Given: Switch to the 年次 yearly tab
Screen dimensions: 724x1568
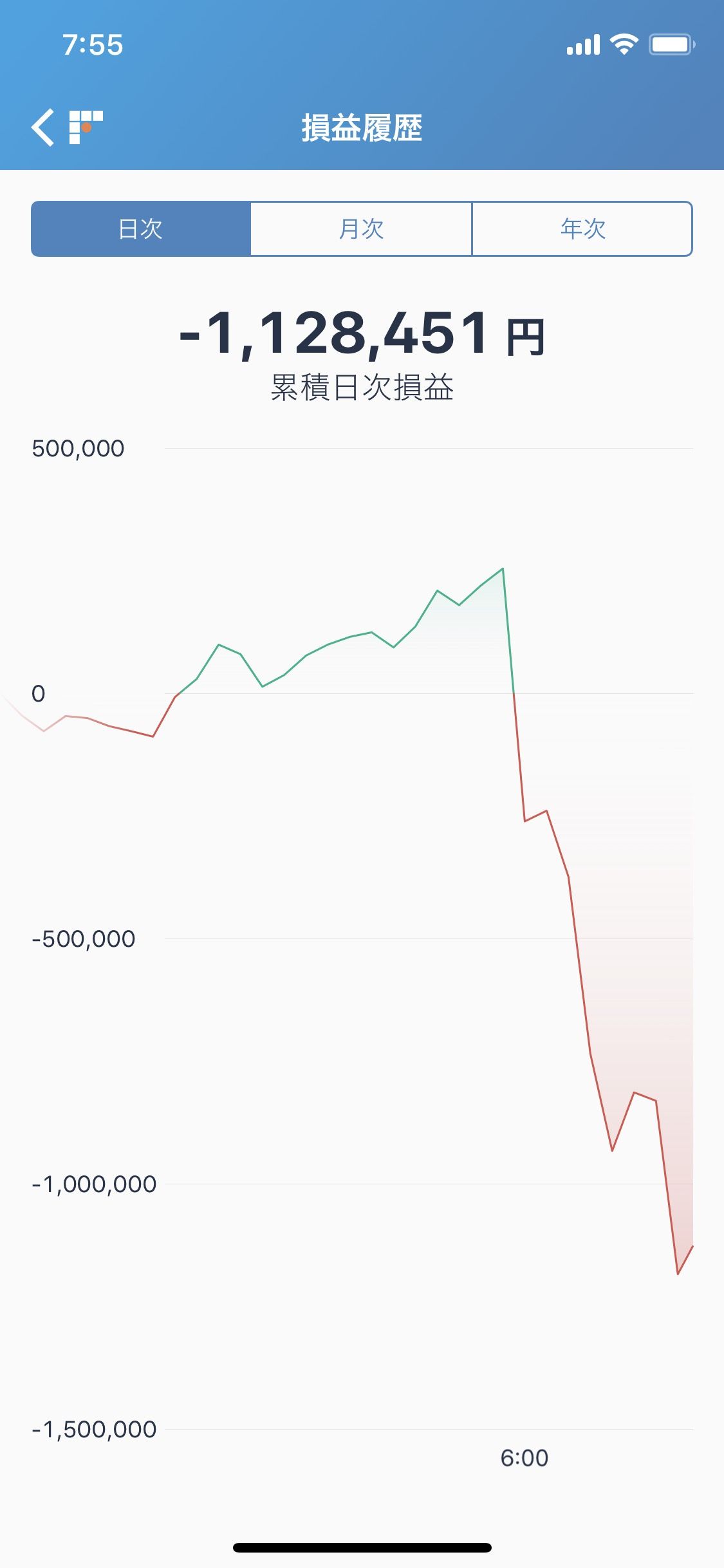Looking at the screenshot, I should coord(582,229).
